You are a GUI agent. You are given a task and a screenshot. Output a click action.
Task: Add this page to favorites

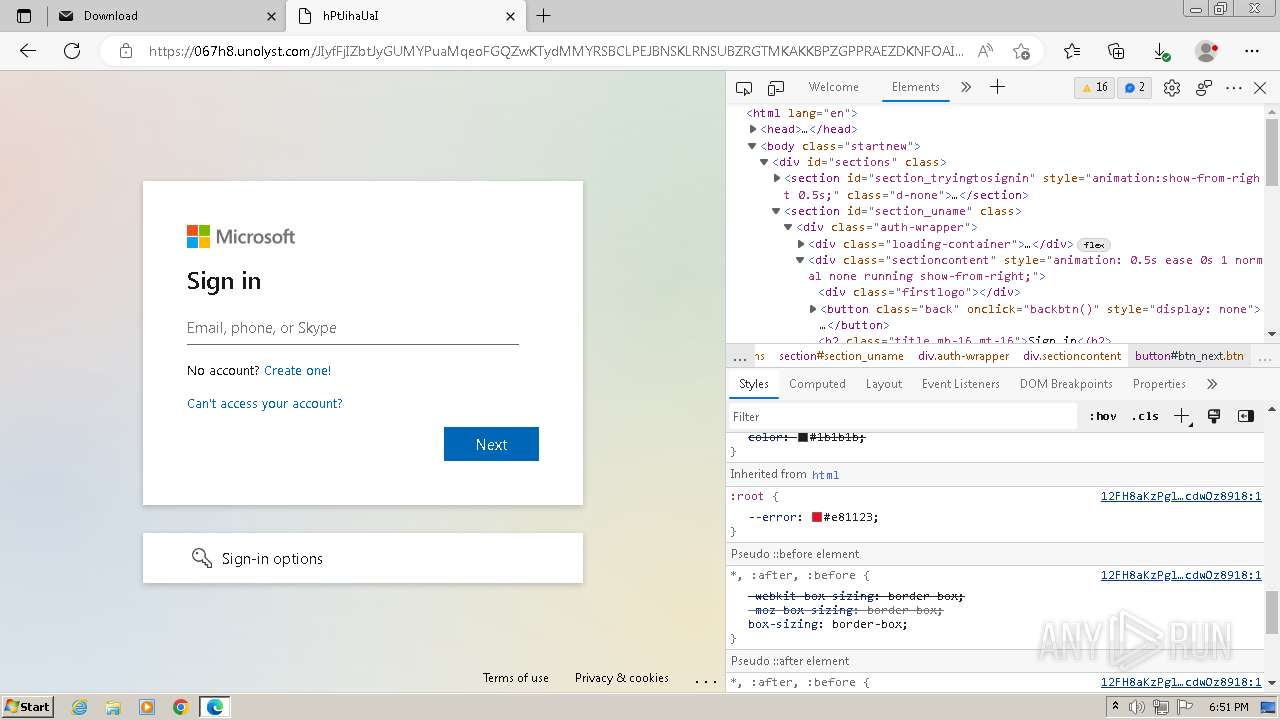1021,51
